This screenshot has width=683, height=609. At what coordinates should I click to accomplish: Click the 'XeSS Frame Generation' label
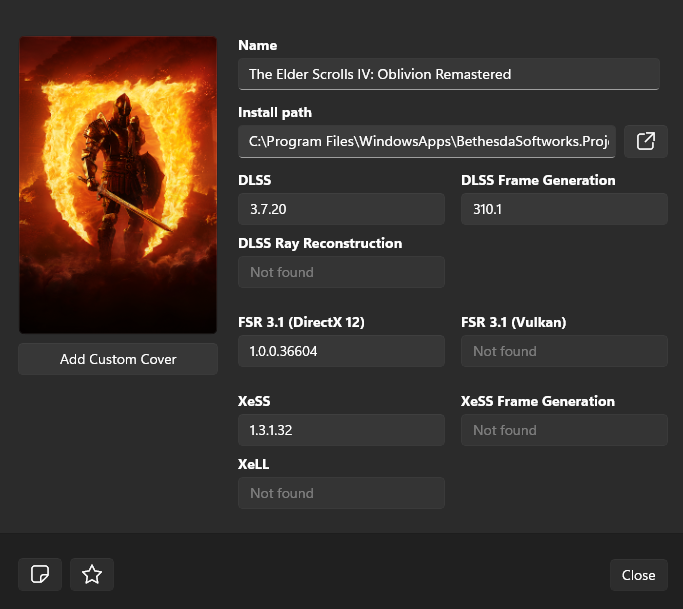538,401
